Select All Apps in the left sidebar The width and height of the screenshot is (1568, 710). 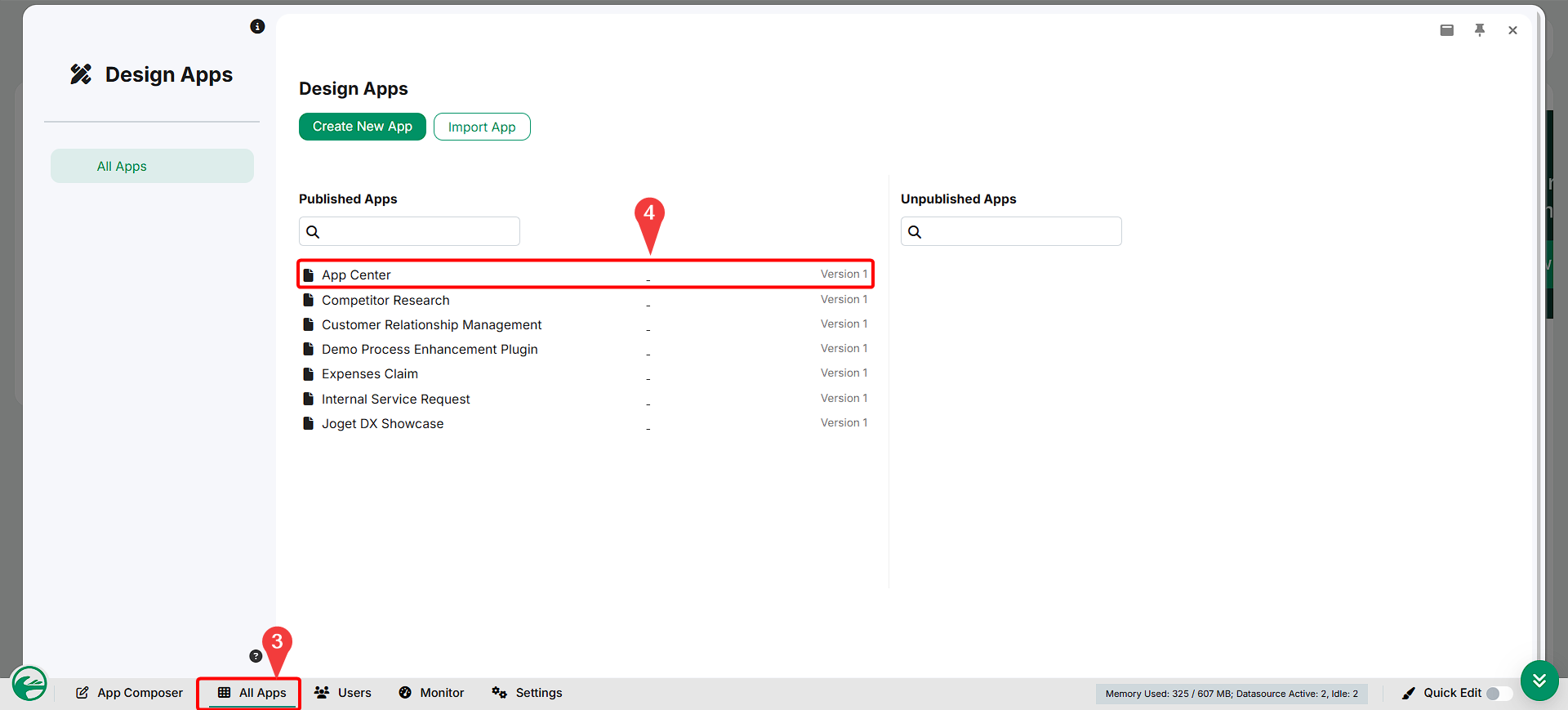152,166
